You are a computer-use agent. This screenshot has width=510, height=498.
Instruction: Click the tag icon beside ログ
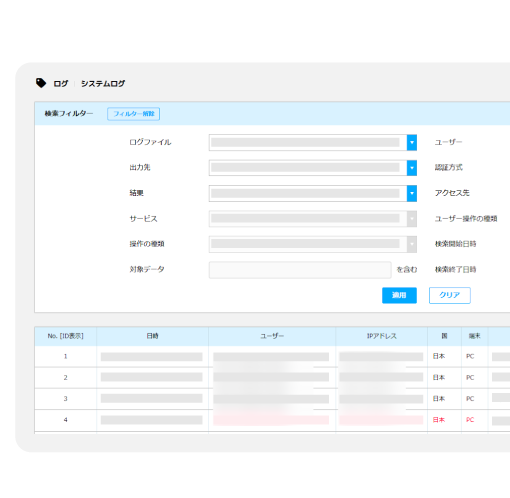[x=41, y=83]
